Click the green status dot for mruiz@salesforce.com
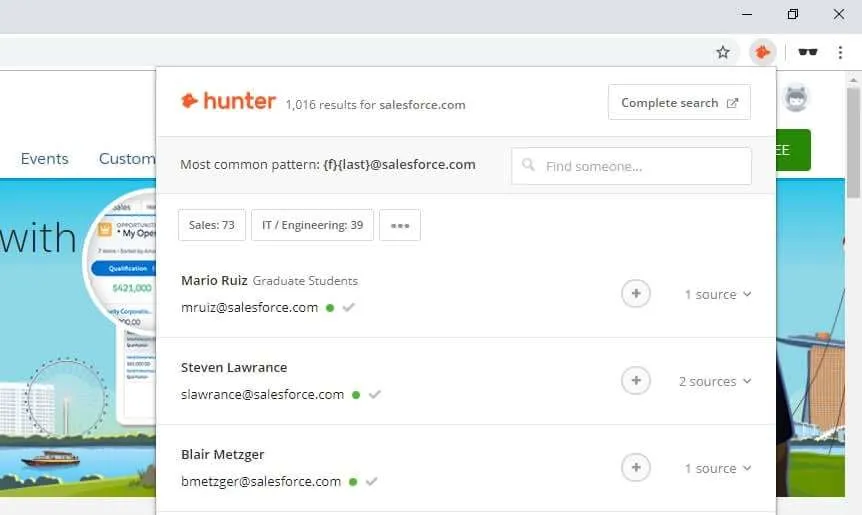This screenshot has width=862, height=515. coord(330,308)
